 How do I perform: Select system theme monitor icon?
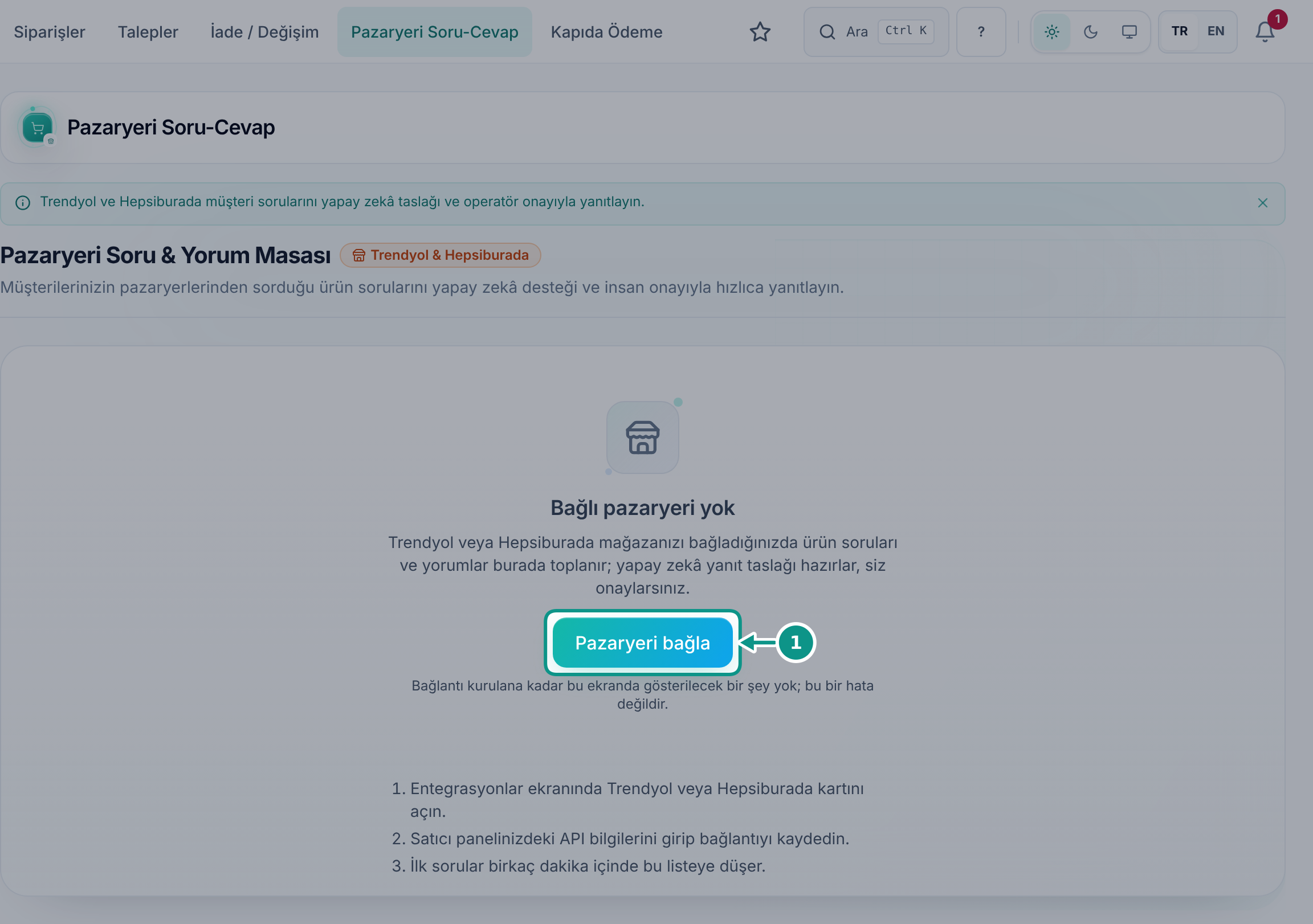click(x=1128, y=32)
